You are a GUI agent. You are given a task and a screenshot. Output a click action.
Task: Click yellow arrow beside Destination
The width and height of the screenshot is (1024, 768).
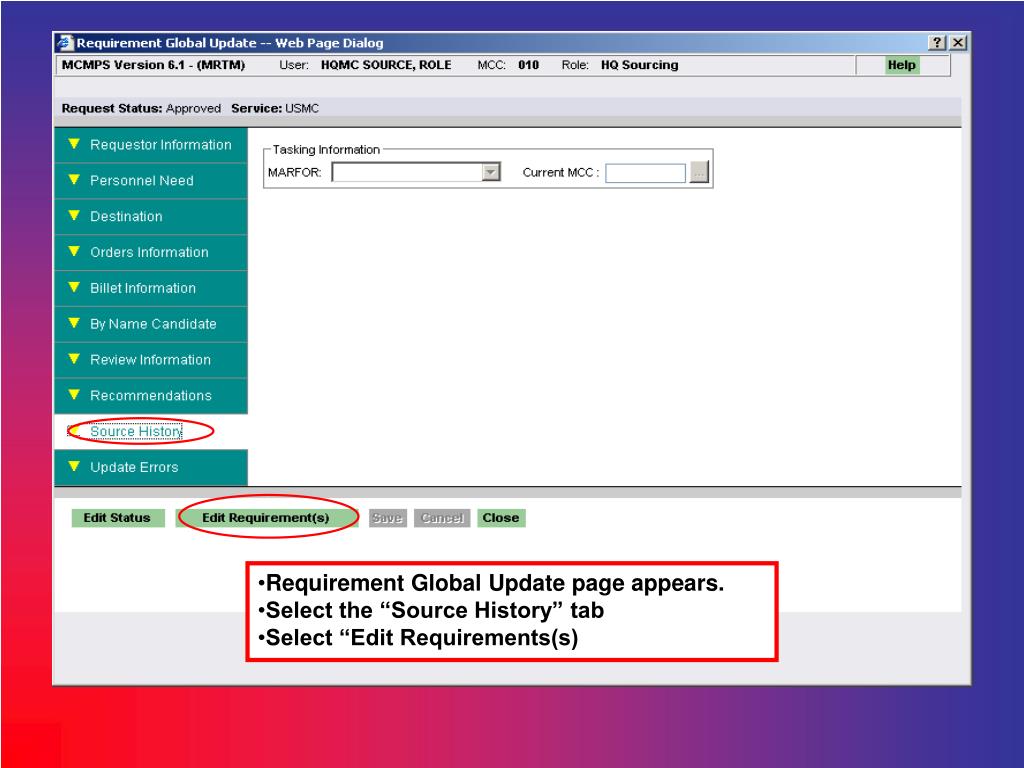74,216
